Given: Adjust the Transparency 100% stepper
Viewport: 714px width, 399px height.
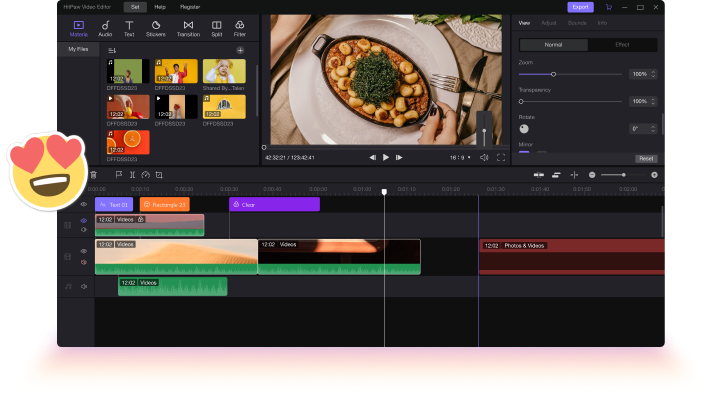Looking at the screenshot, I should [x=653, y=101].
